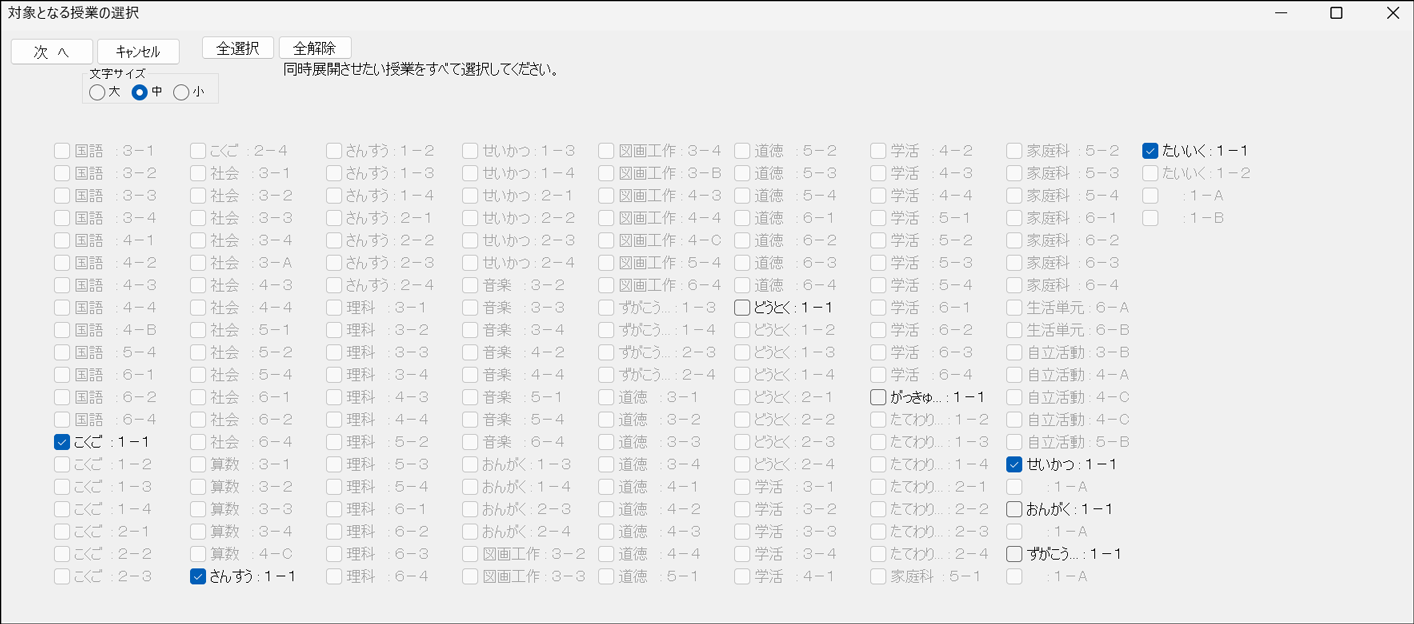Select the 小 font size radio button
The image size is (1414, 624).
tap(181, 92)
